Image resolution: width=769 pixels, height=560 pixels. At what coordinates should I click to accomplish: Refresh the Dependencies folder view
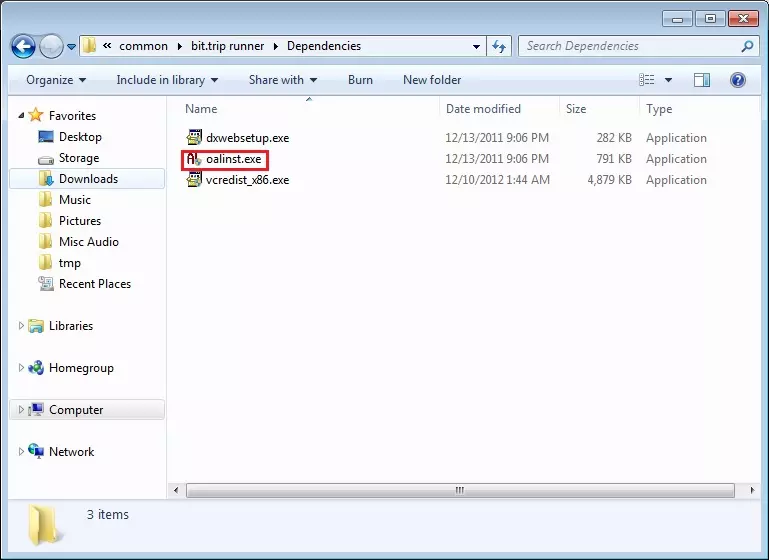click(499, 47)
